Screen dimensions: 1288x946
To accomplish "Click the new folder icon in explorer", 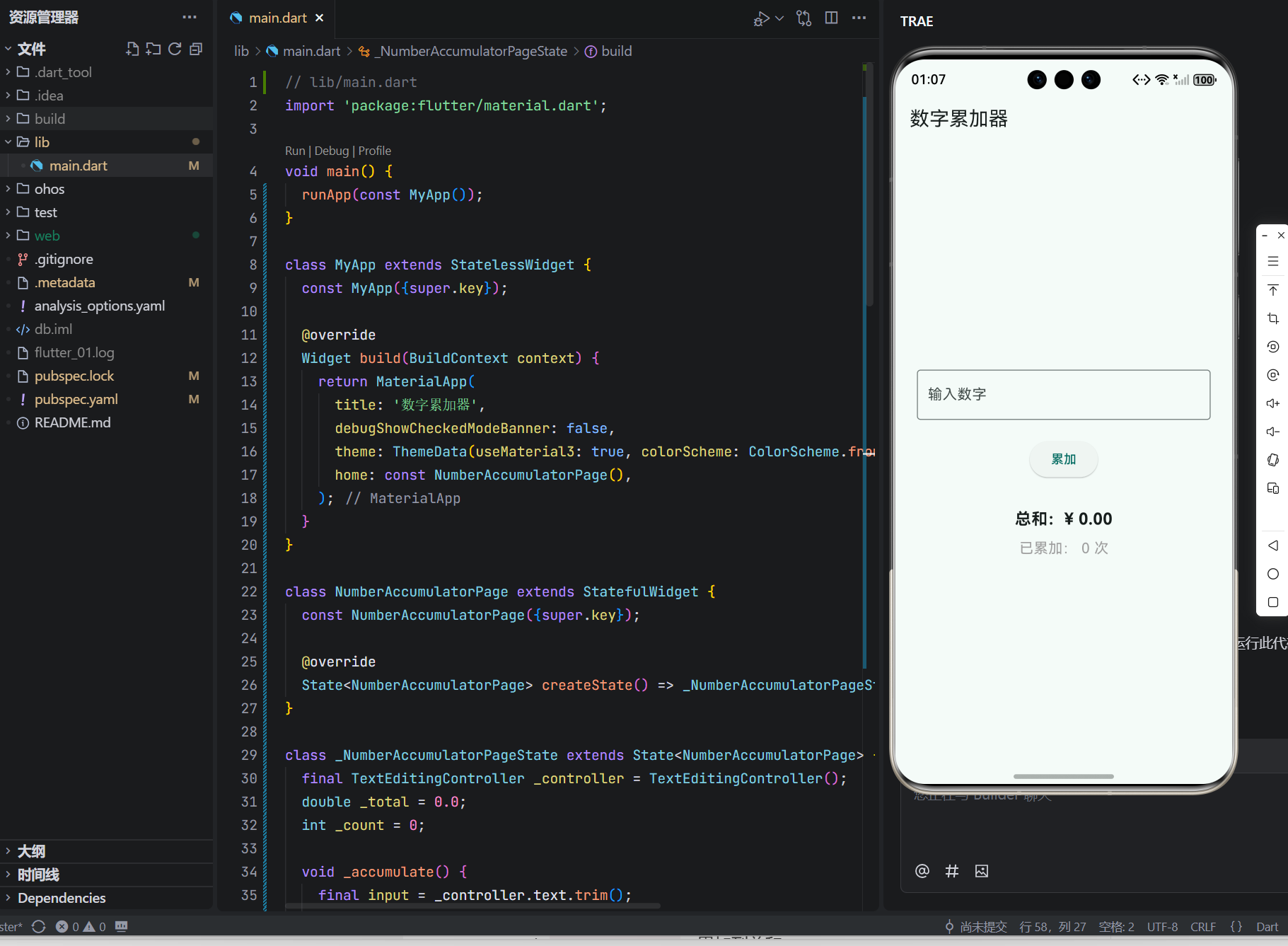I will coord(153,49).
